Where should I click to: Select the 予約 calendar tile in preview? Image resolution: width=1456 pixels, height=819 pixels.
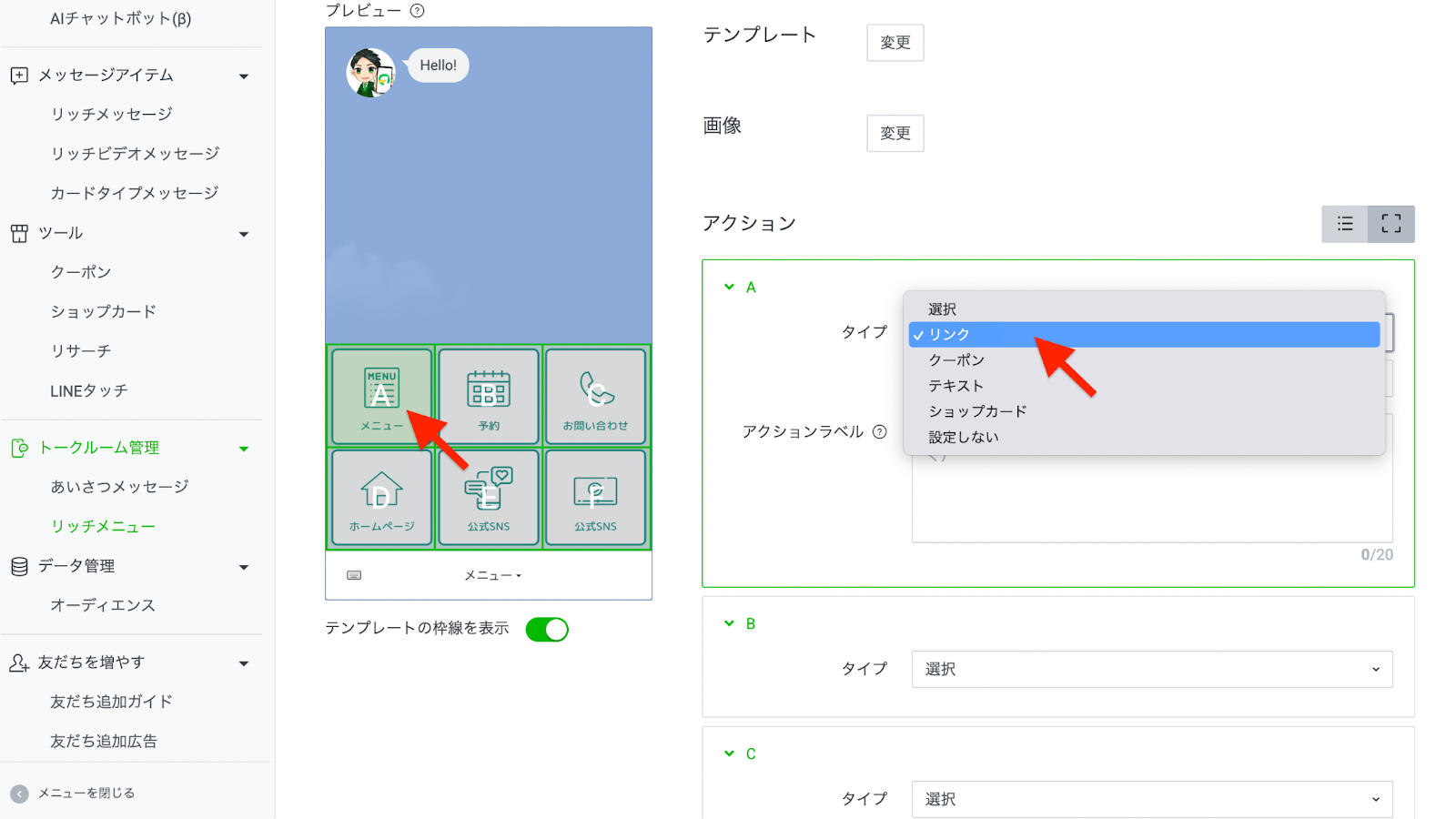point(489,397)
